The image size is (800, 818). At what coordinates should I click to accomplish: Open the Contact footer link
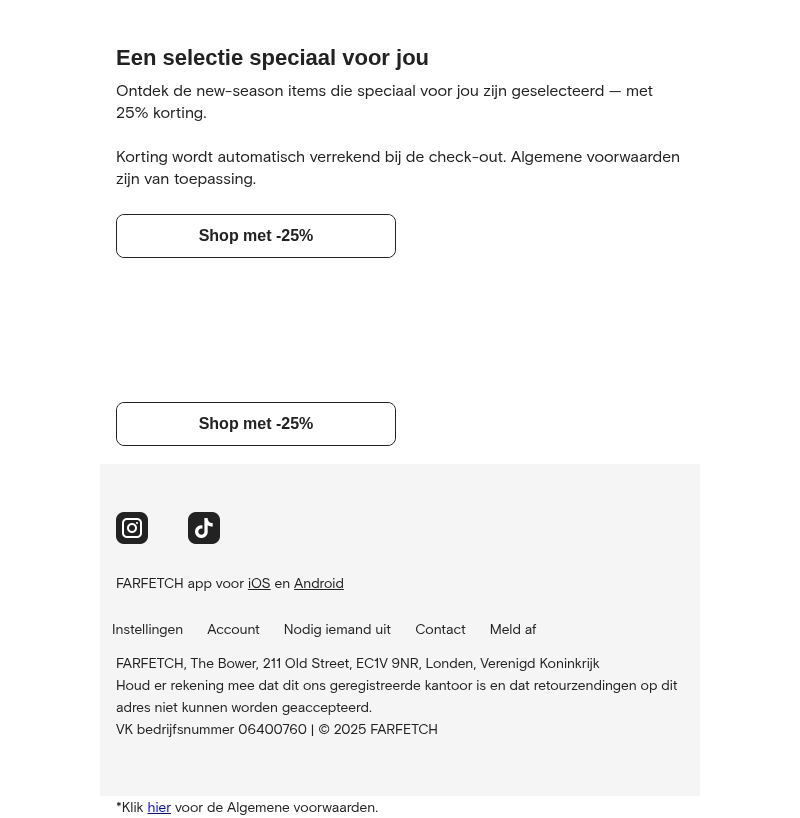coord(440,629)
